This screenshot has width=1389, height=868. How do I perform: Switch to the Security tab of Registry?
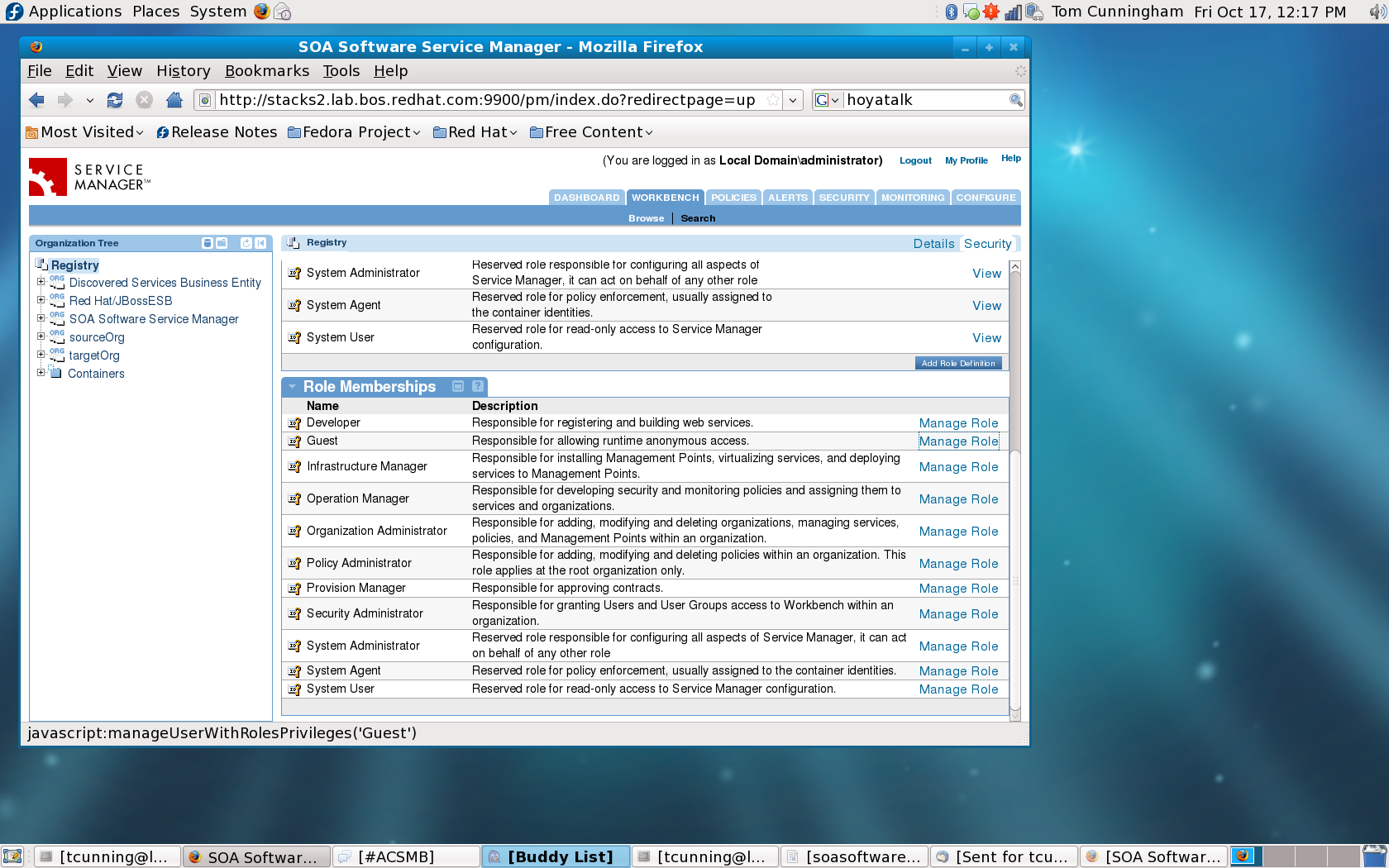tap(987, 244)
